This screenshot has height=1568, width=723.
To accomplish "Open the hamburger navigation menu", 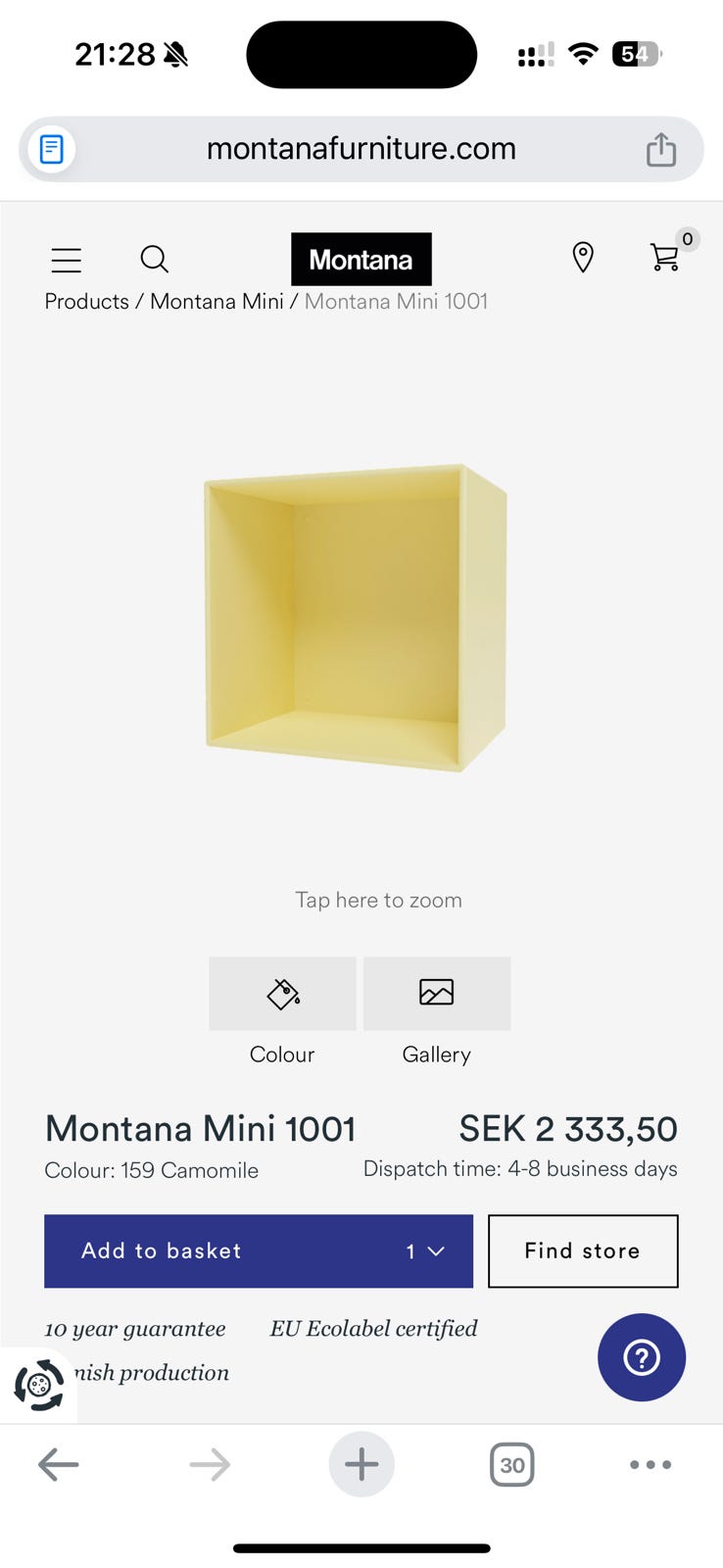I will coord(67,260).
